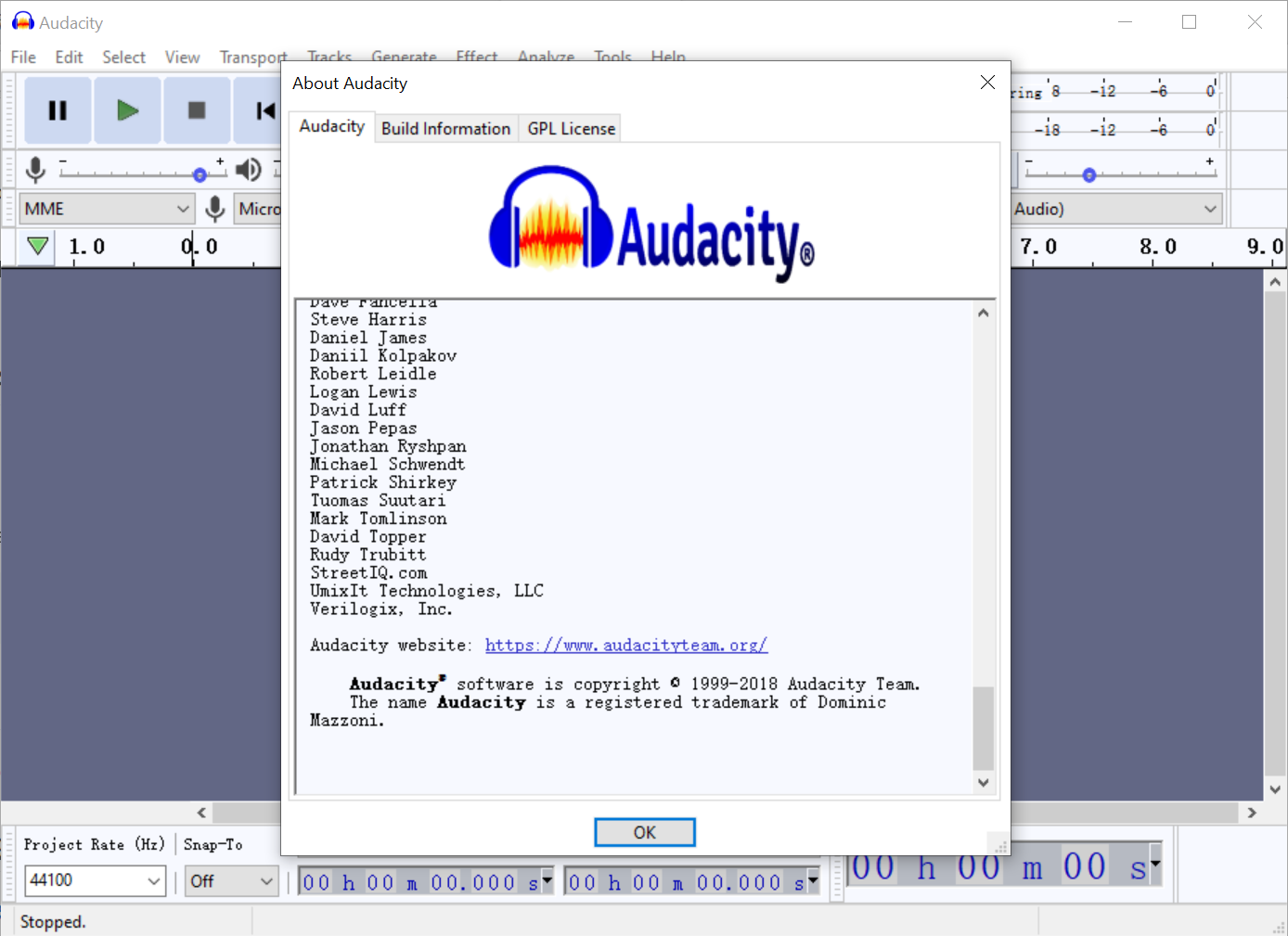
Task: Click the Pause playback button
Action: [58, 110]
